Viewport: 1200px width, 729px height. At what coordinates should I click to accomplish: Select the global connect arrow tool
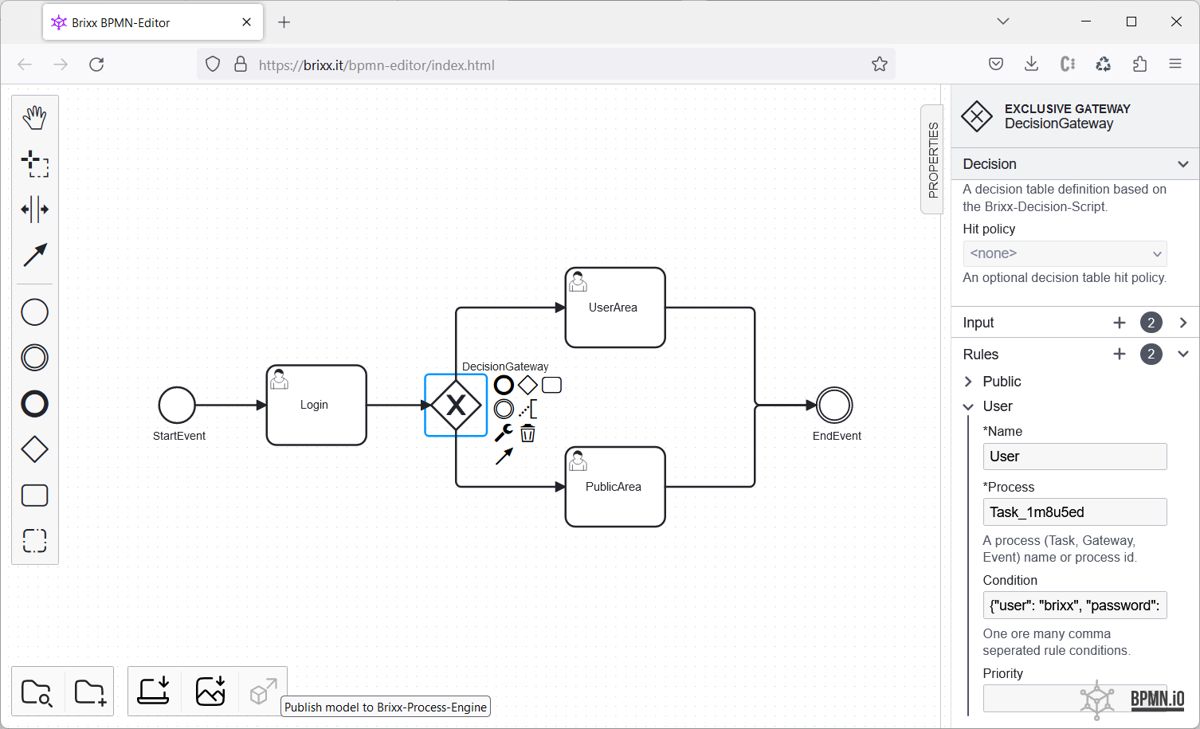(x=35, y=256)
